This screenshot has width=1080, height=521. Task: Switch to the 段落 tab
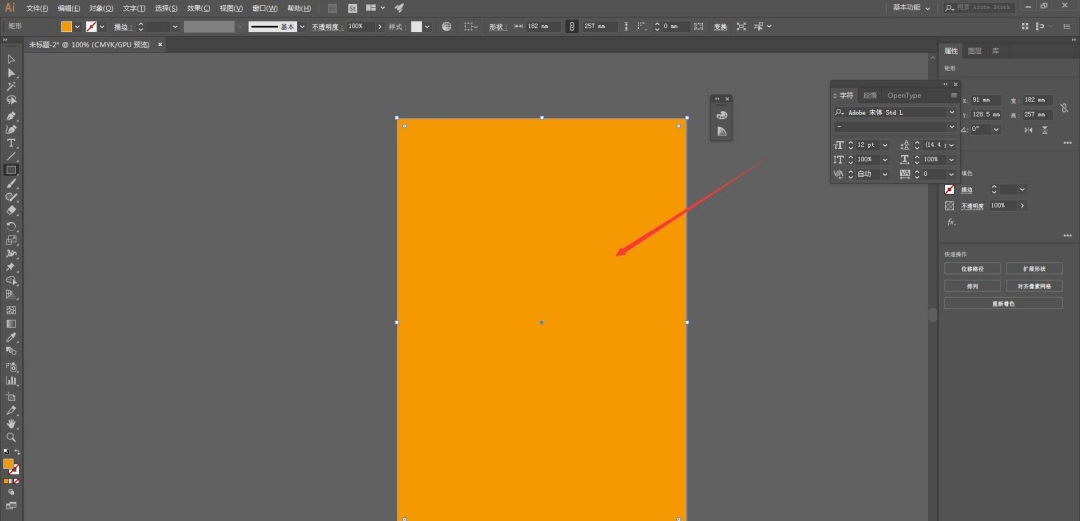(x=871, y=95)
